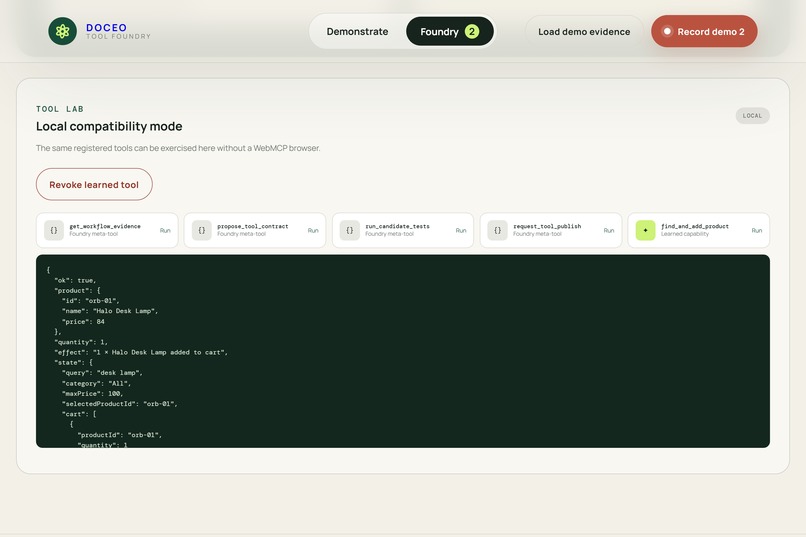Click the TOOL LAB section label
The image size is (806, 537).
(60, 109)
